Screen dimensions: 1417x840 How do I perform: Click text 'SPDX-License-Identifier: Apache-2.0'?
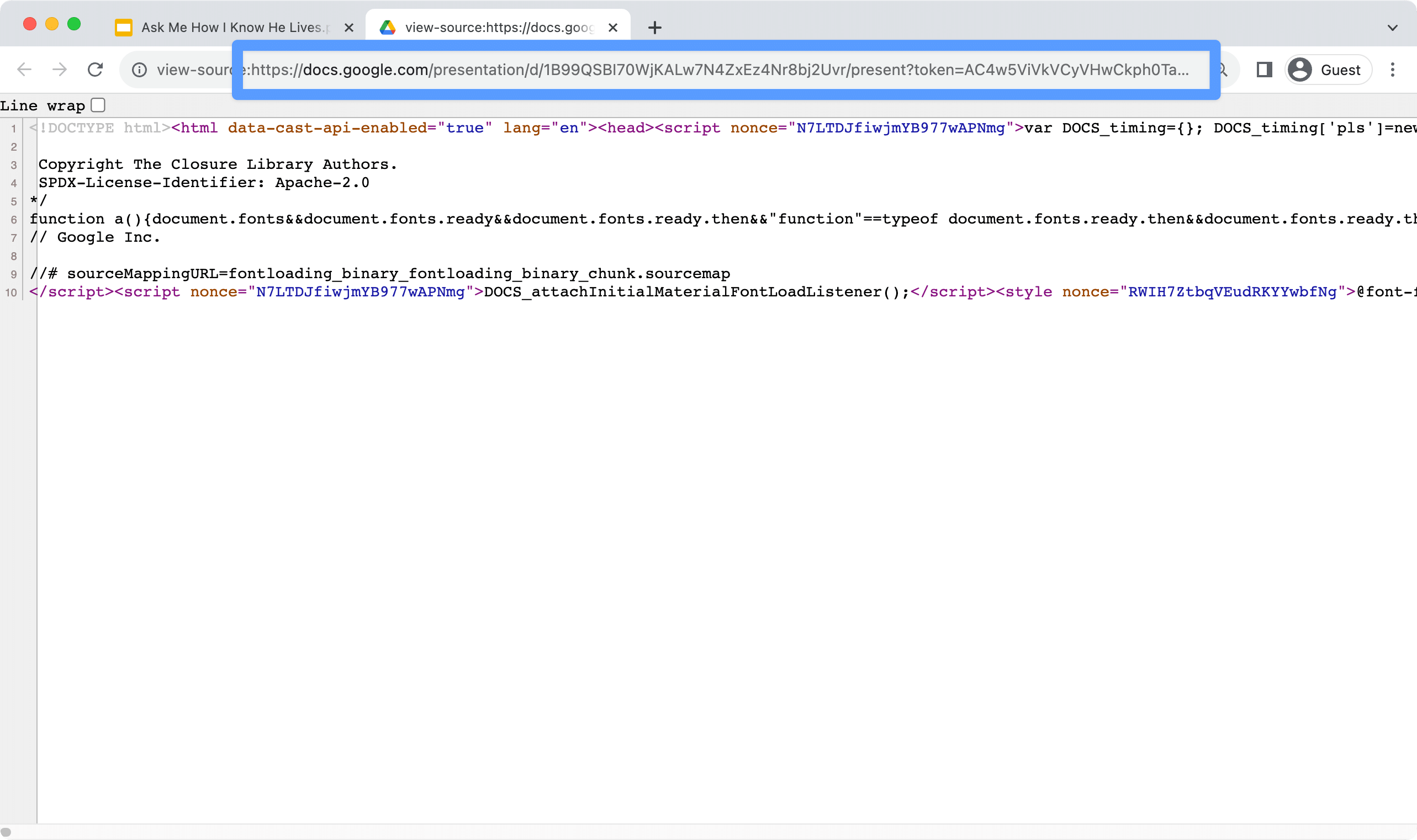pyautogui.click(x=204, y=182)
